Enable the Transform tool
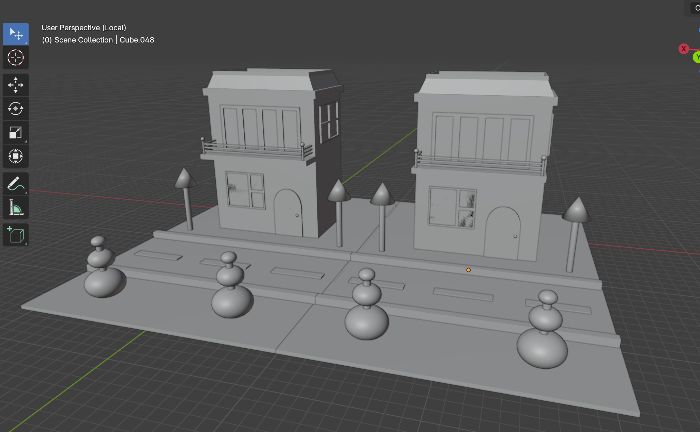Image resolution: width=700 pixels, height=432 pixels. point(16,156)
